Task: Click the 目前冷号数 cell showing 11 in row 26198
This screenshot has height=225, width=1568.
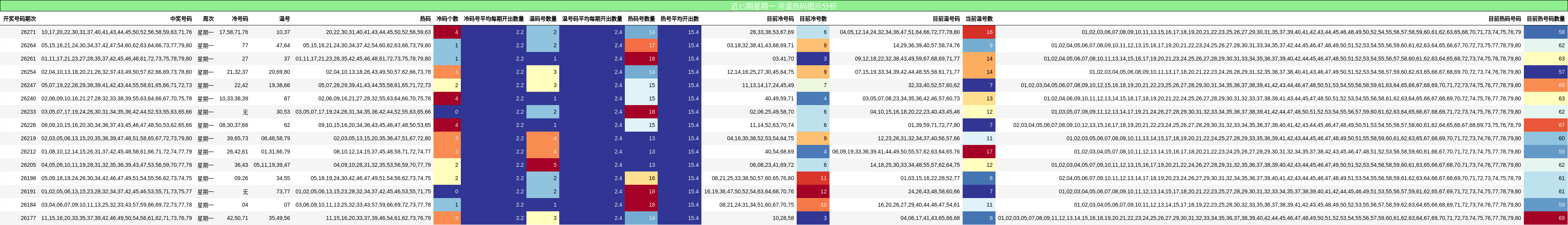Action: 813,178
